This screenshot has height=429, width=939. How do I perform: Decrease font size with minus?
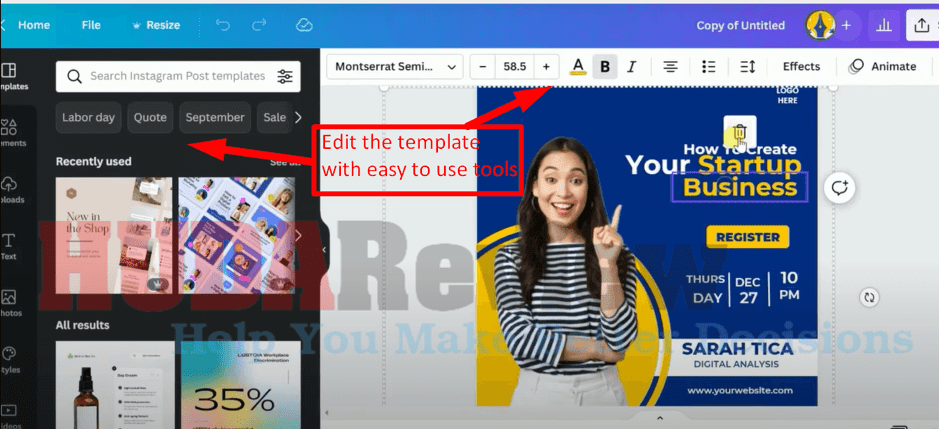pos(483,67)
